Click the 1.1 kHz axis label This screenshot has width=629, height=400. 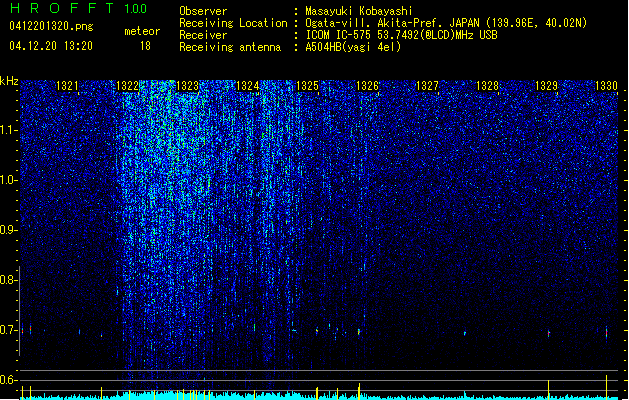pyautogui.click(x=8, y=130)
